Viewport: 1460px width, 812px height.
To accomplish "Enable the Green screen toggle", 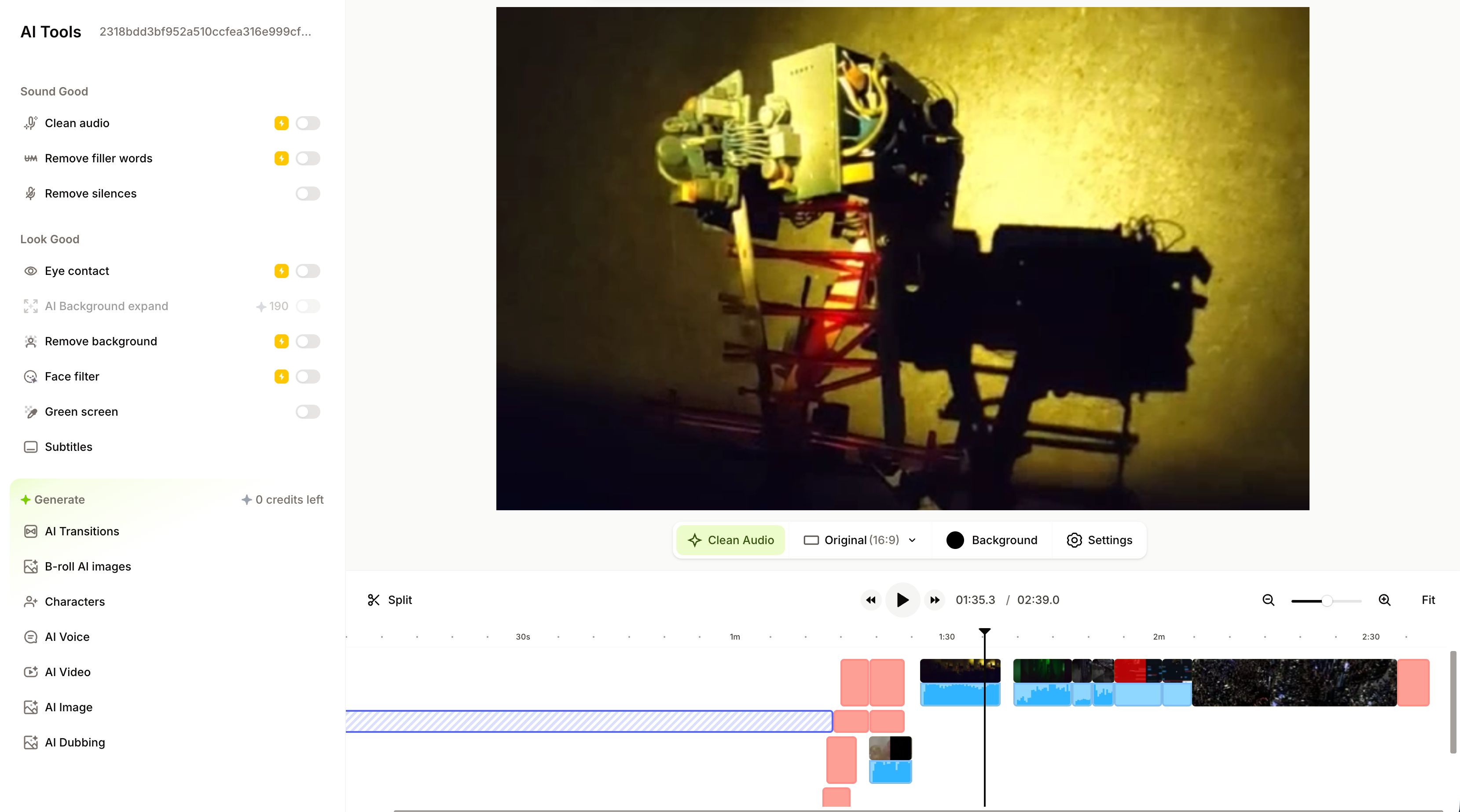I will pos(308,411).
